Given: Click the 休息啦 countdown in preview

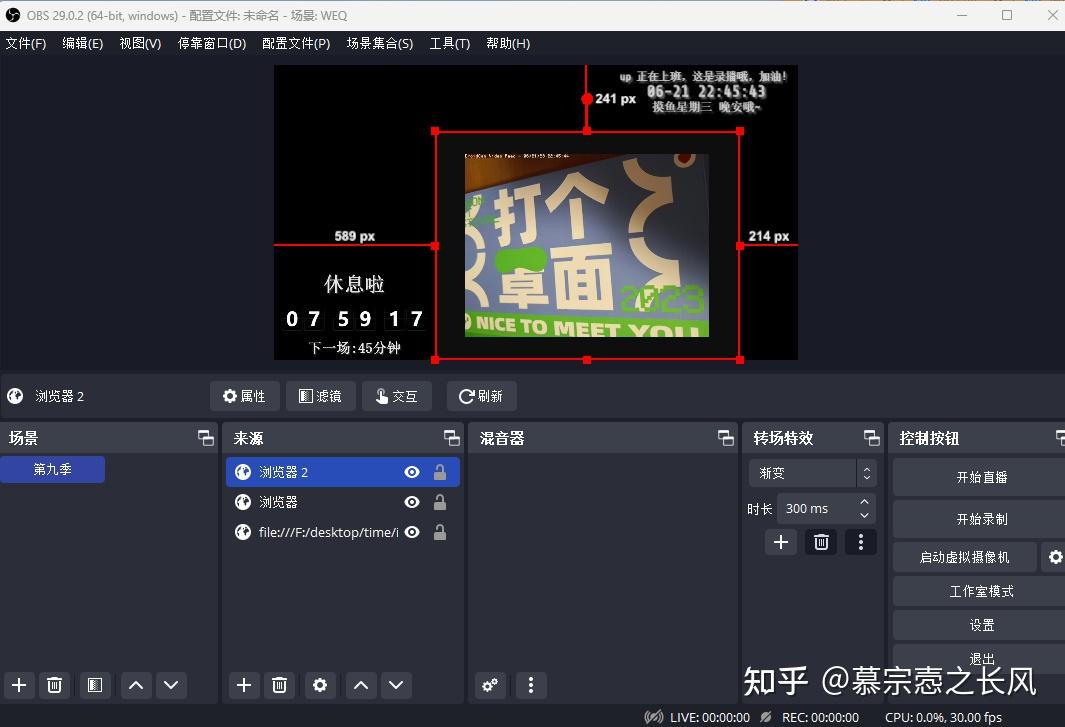Looking at the screenshot, I should pos(354,314).
